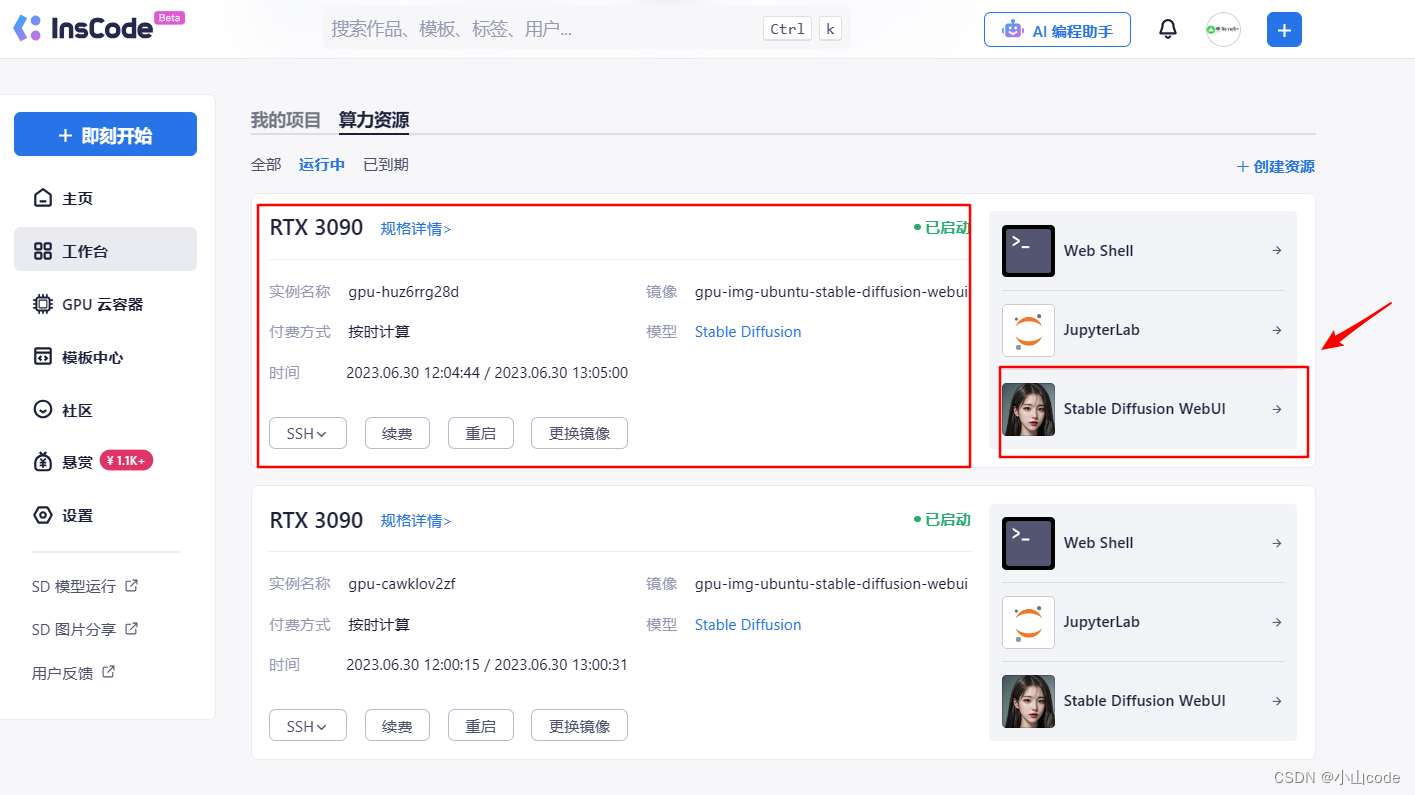Viewport: 1415px width, 795px height.
Task: Click arrow next to Stable Diffusion WebUI for gpu-cawklov2zf
Action: [1277, 701]
